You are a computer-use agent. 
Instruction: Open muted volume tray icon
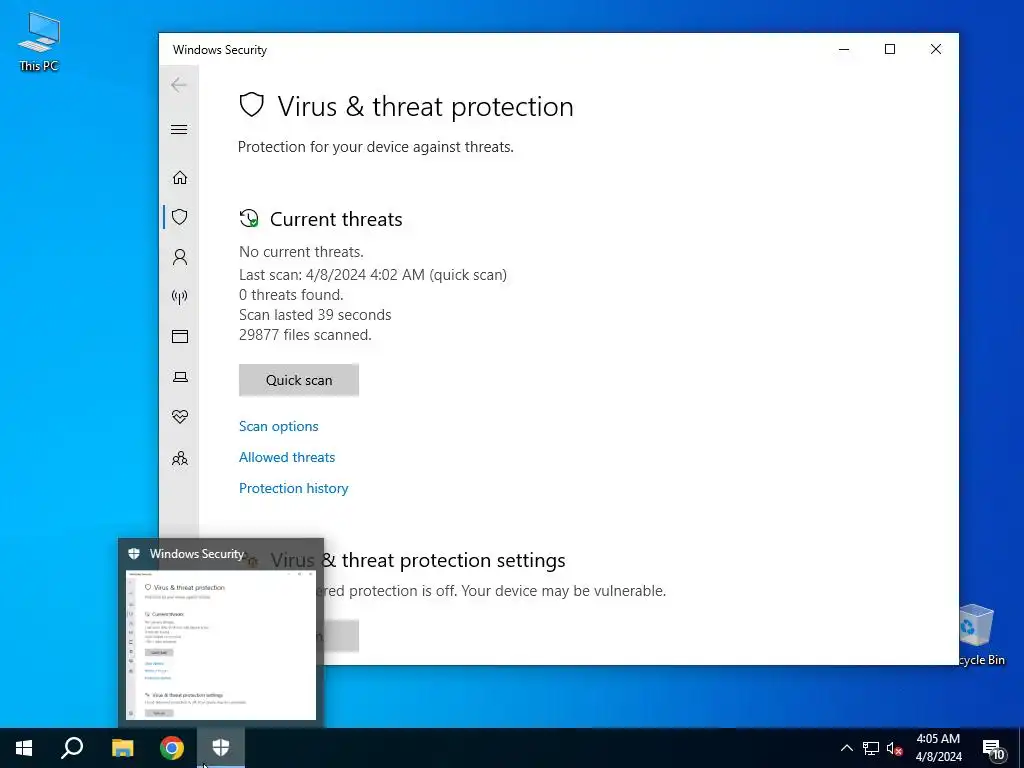pos(895,748)
